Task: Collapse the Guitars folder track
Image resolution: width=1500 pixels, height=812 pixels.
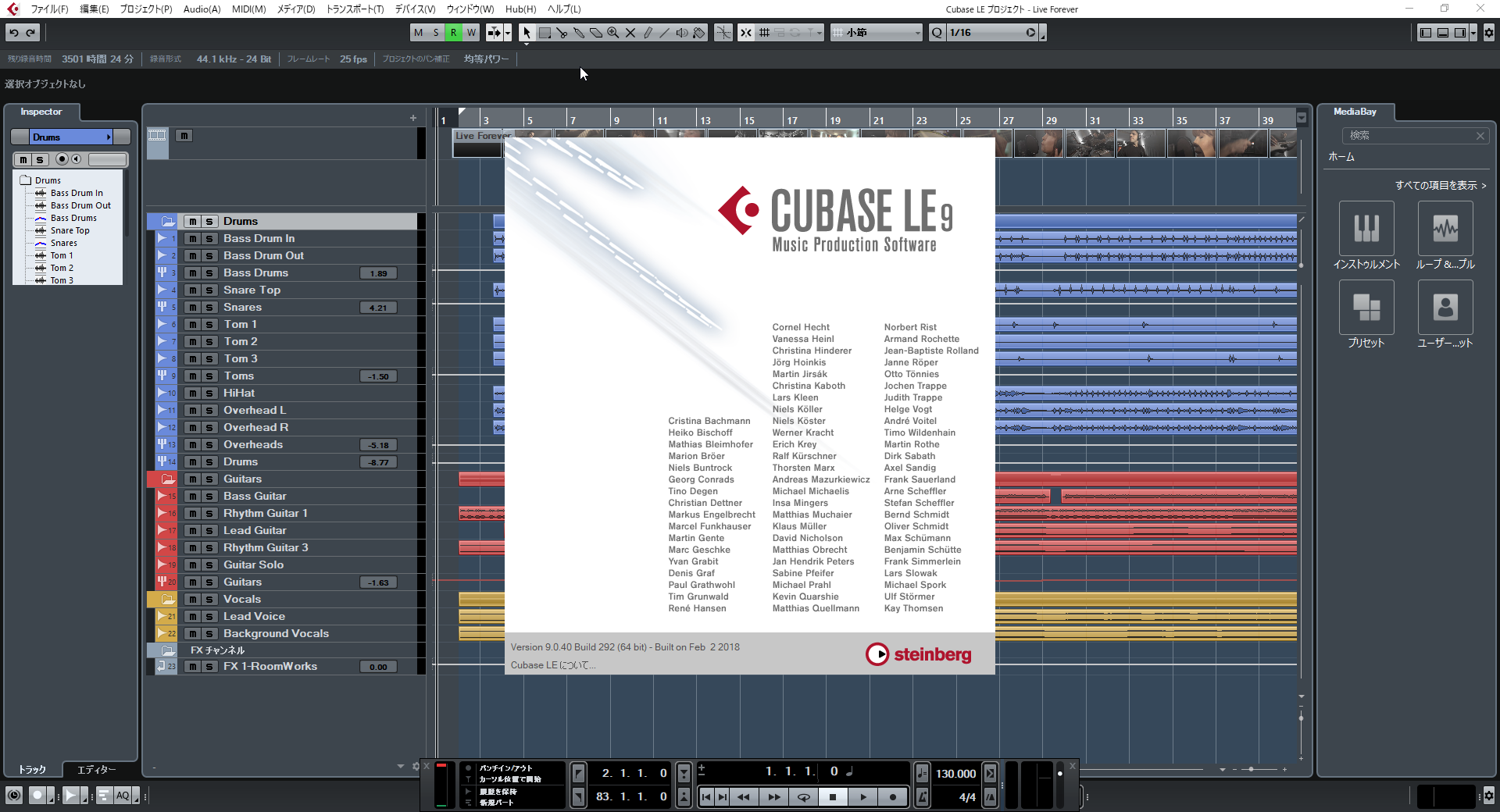Action: [x=168, y=479]
